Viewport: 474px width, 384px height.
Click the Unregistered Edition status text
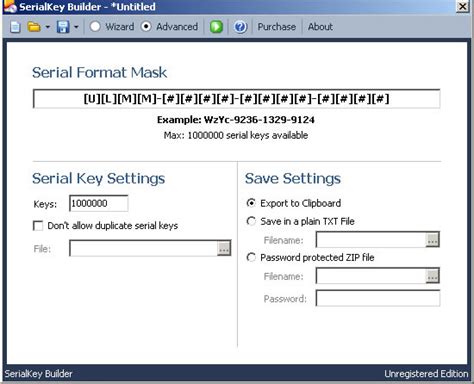pos(426,374)
